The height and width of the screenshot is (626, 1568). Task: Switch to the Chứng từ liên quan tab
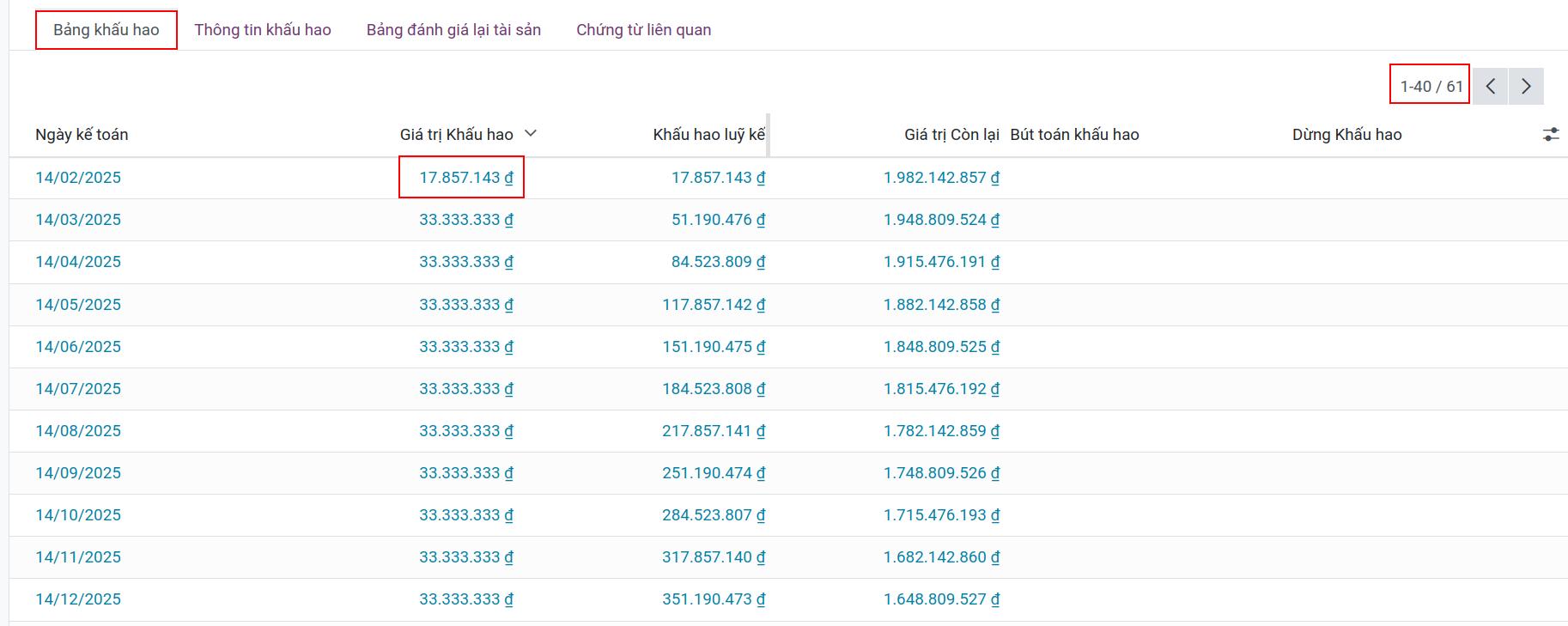tap(643, 30)
